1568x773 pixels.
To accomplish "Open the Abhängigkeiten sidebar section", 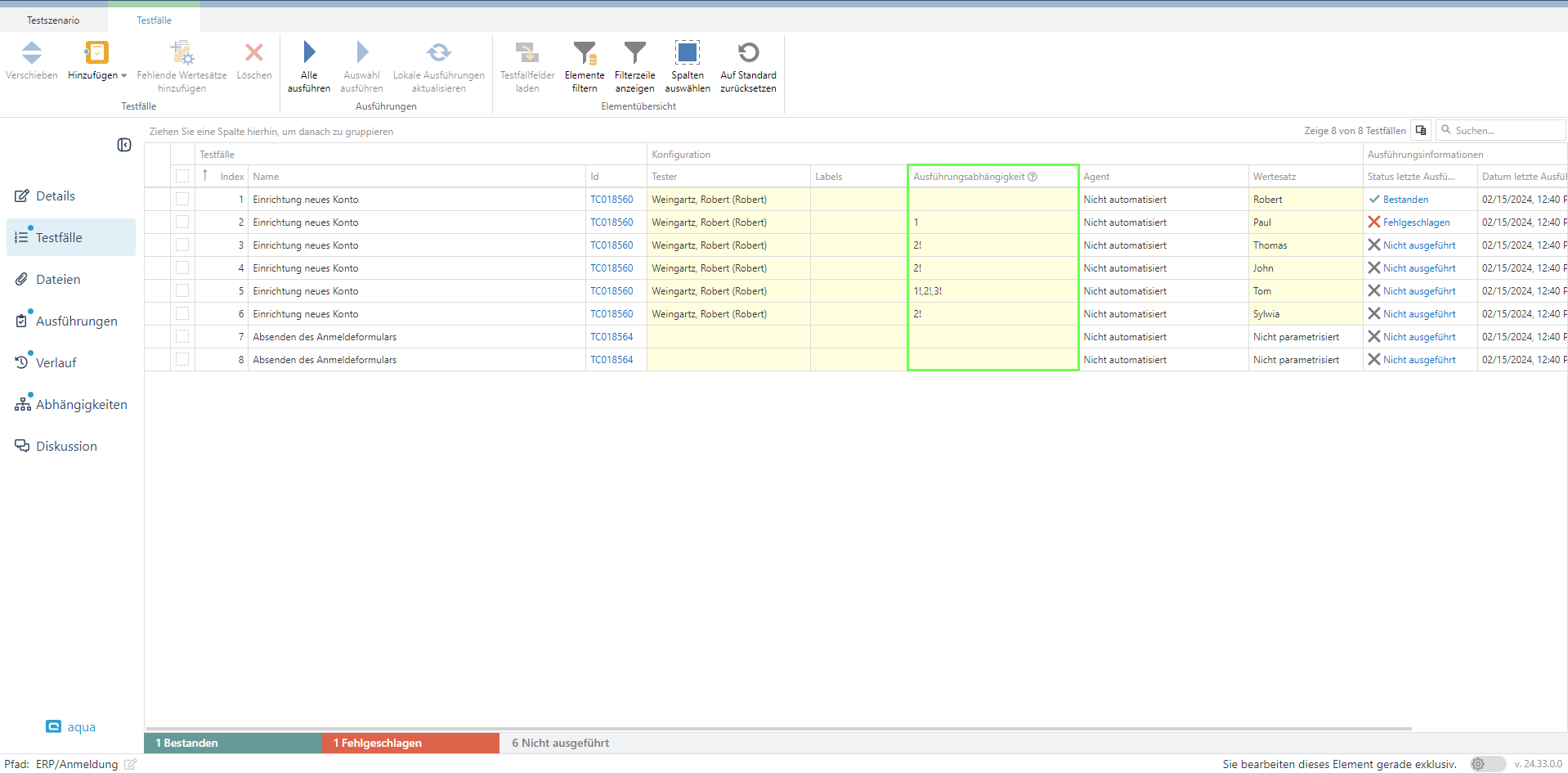I will coord(81,404).
